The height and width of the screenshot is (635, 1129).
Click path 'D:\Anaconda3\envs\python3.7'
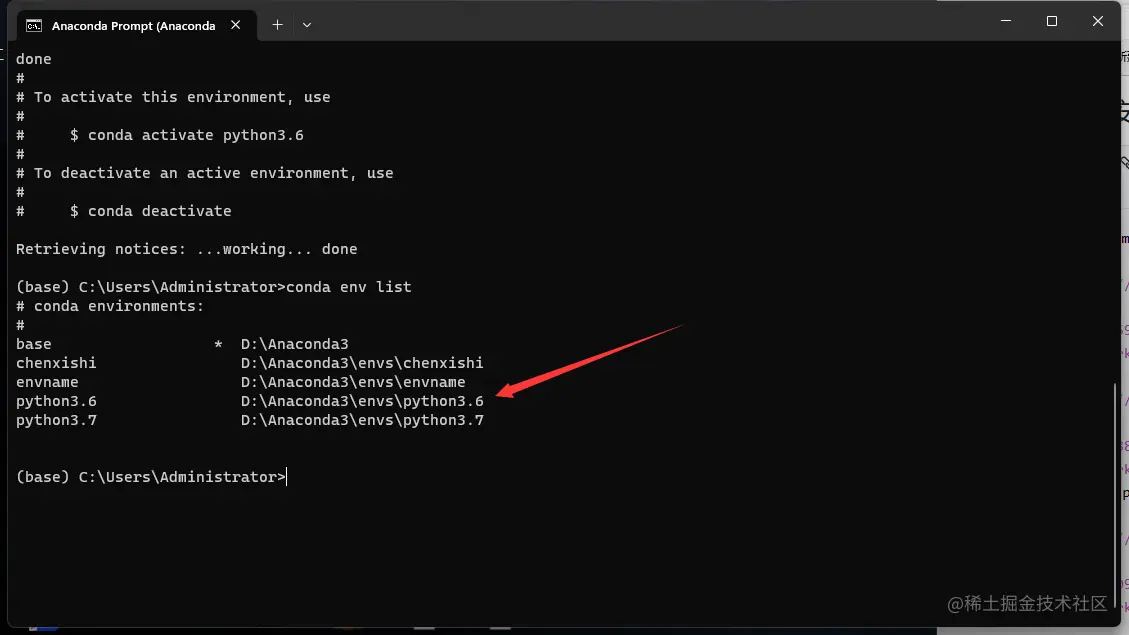coord(362,420)
